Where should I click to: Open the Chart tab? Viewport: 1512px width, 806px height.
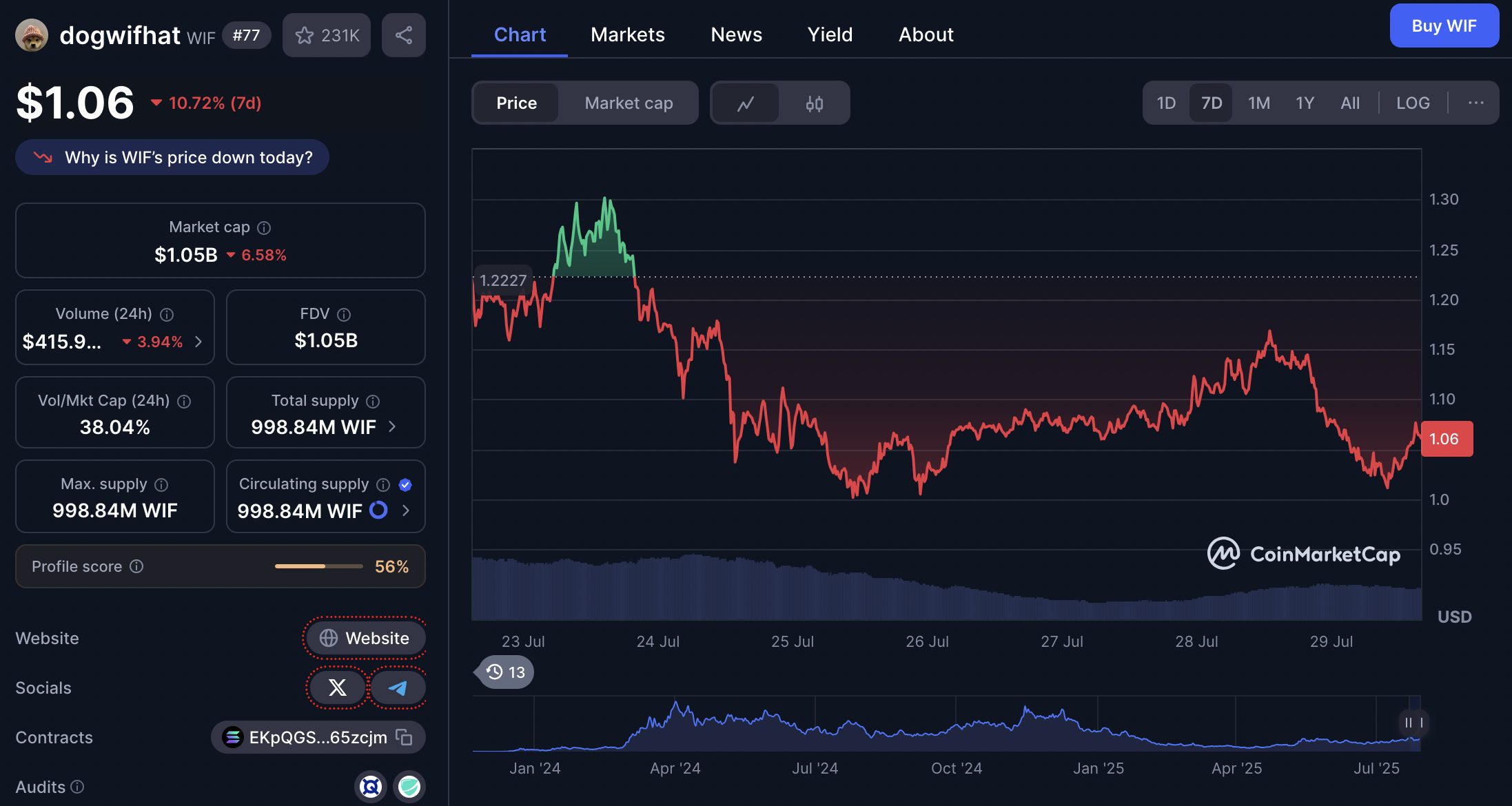(x=520, y=34)
